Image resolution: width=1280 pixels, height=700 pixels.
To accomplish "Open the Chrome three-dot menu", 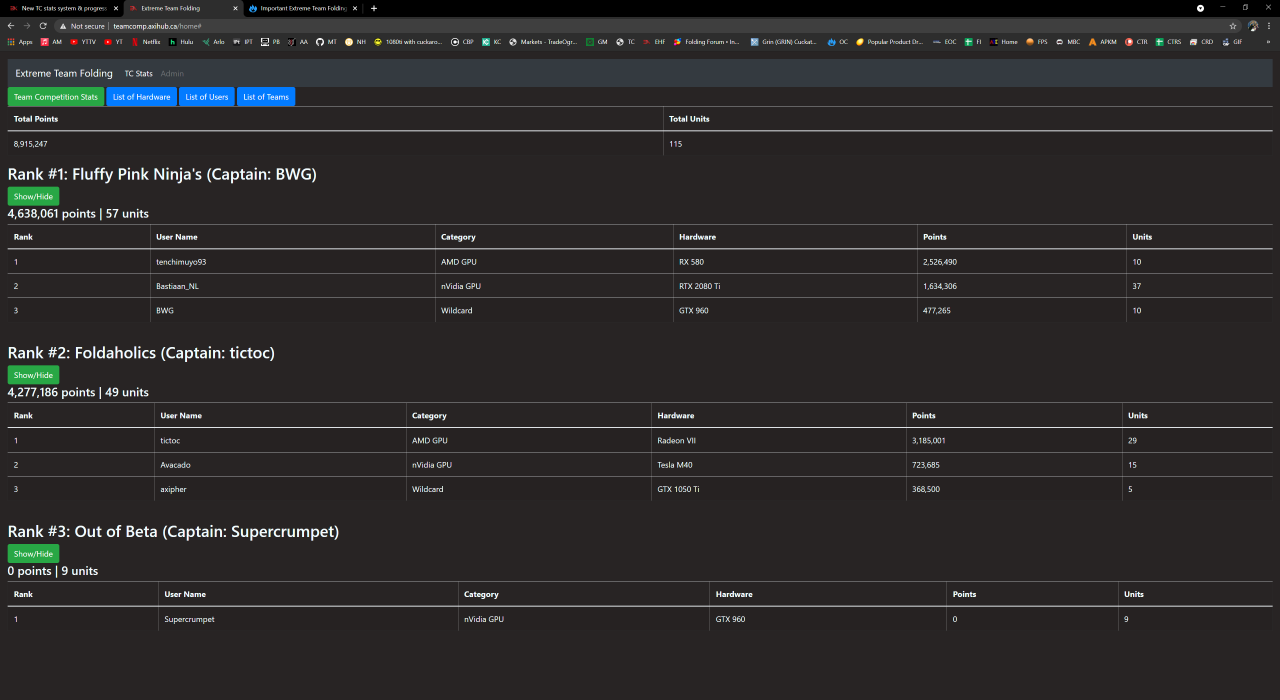I will point(1269,26).
